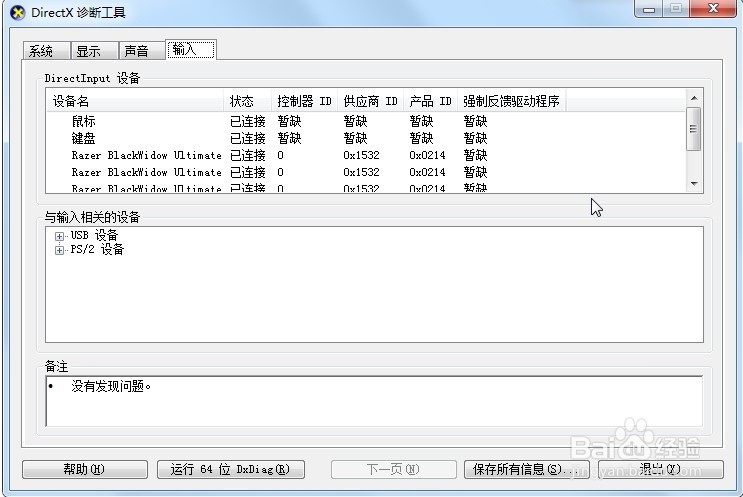
Task: Click the 状态 column header
Action: pyautogui.click(x=247, y=101)
